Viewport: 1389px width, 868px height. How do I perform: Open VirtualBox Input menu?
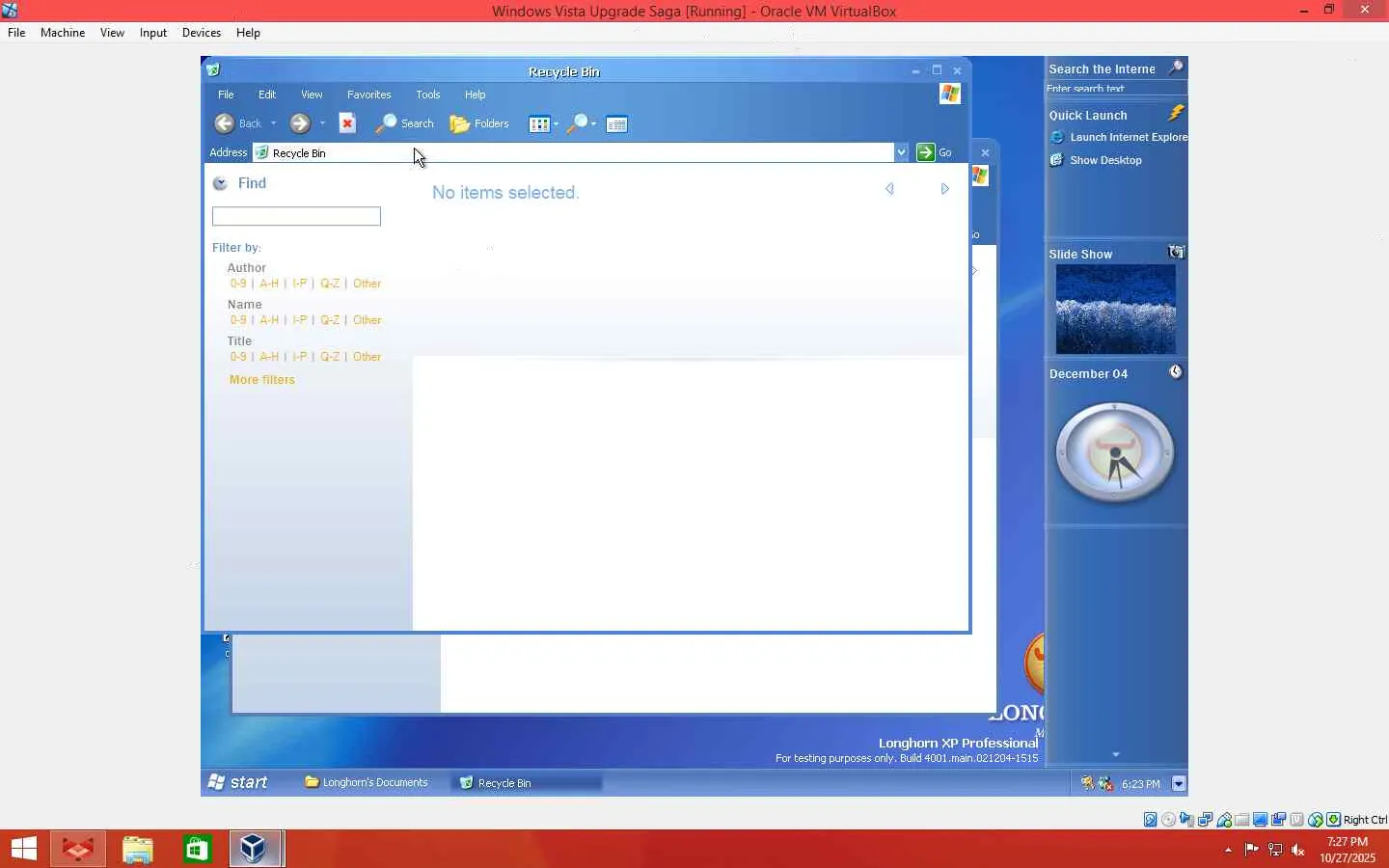point(153,33)
